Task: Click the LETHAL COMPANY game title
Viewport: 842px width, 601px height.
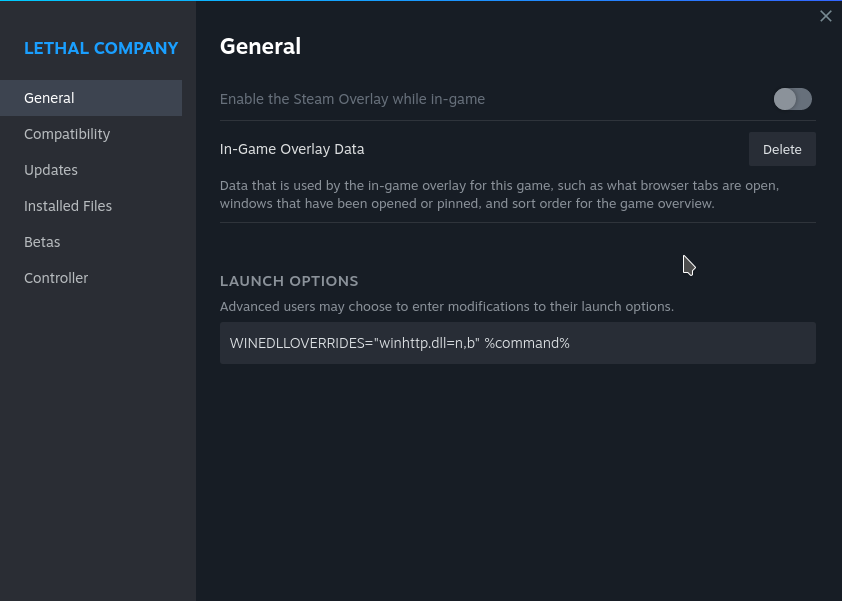Action: tap(101, 48)
